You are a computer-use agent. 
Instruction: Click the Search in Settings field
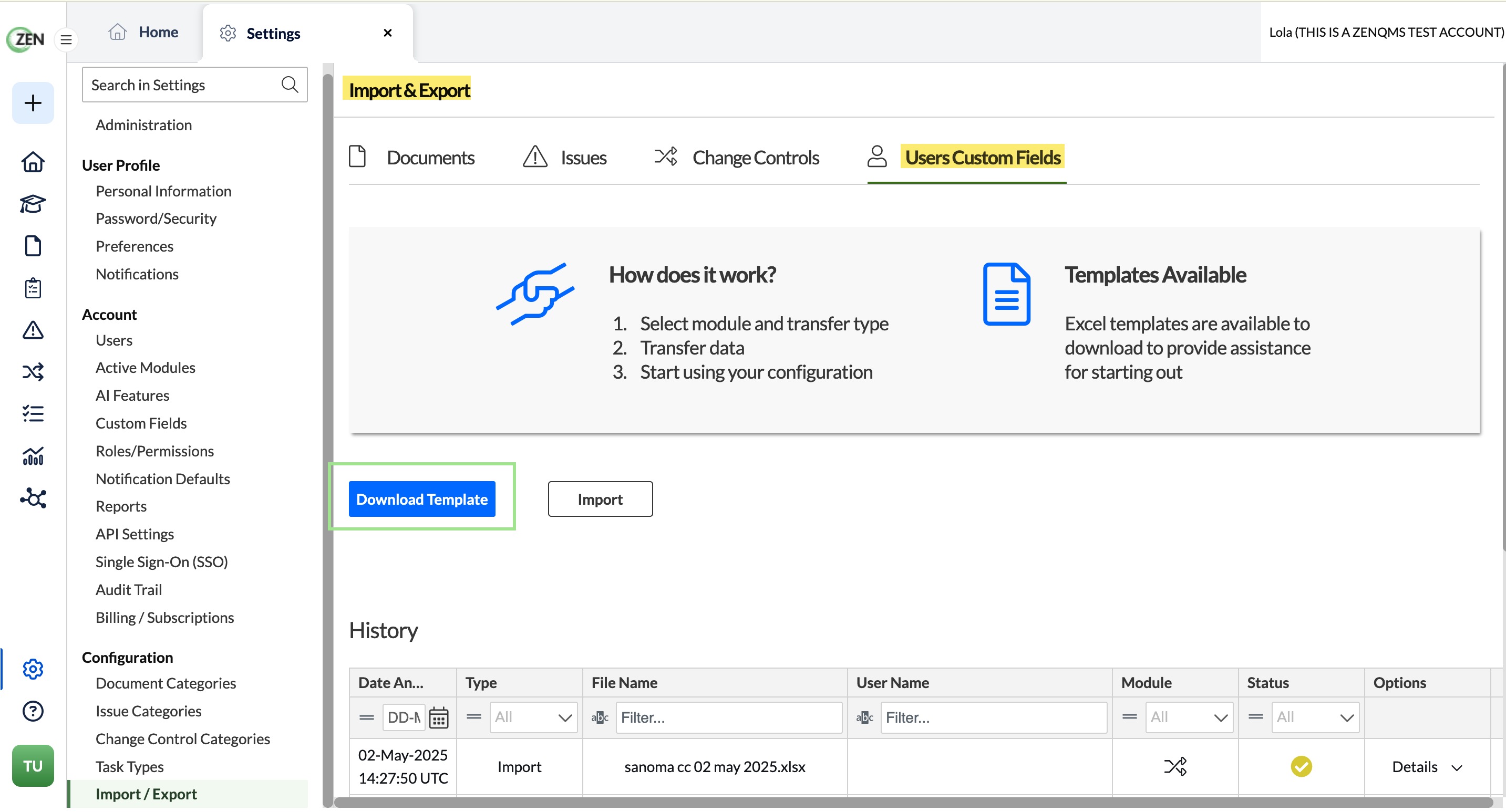(194, 85)
